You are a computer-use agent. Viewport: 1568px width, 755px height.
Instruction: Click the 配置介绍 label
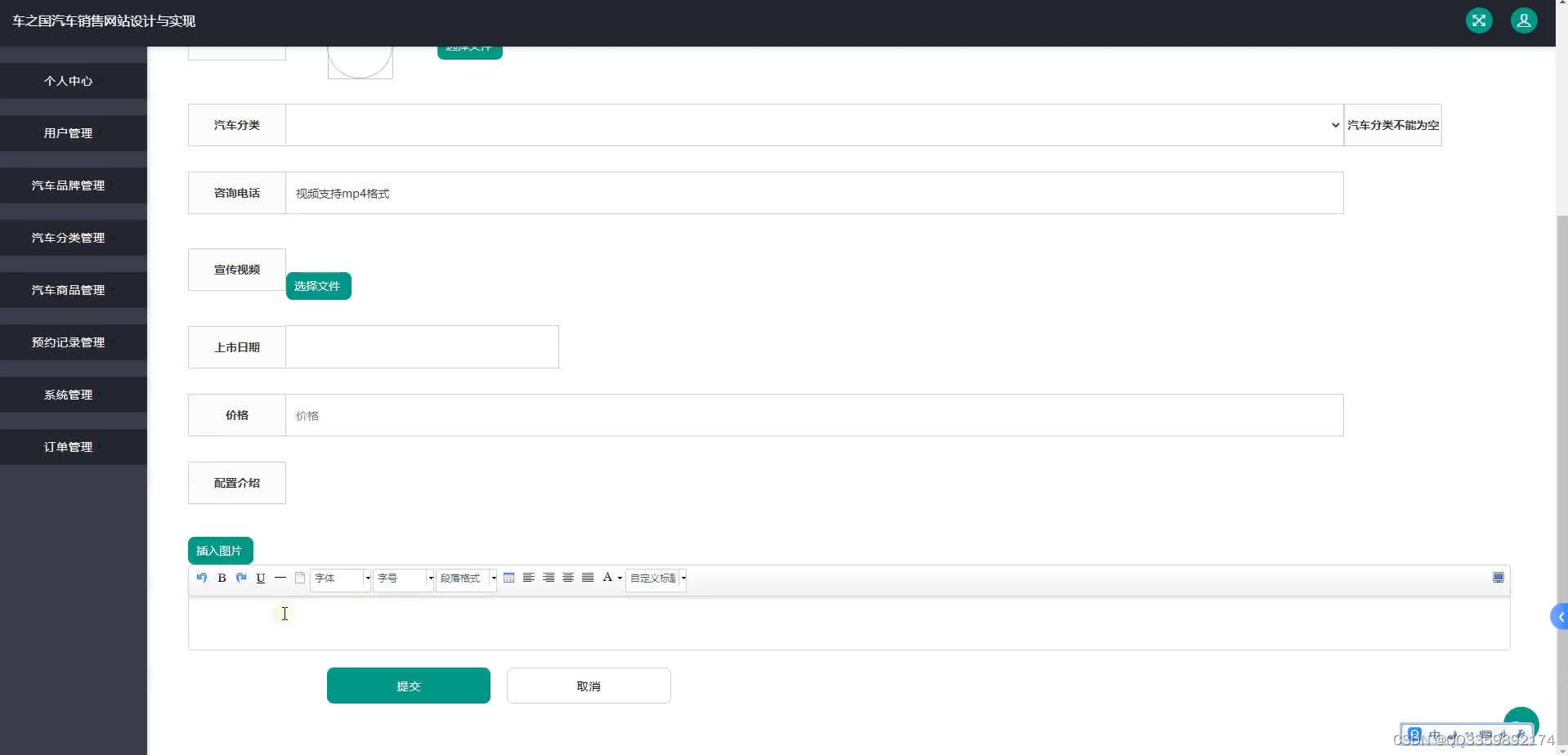click(x=237, y=483)
